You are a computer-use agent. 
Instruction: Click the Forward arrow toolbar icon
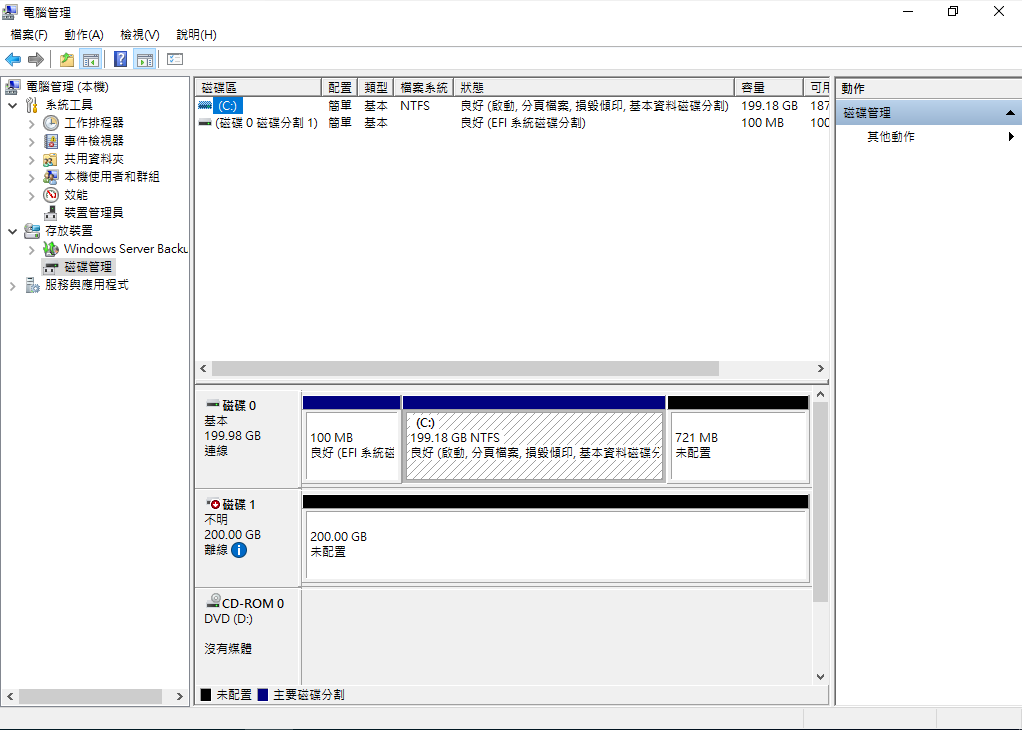[x=35, y=59]
